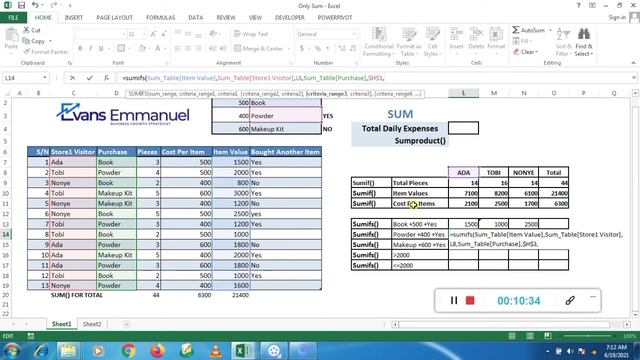Switch to POWERPIVOT tab
Screen dimensions: 640x360
(x=335, y=18)
